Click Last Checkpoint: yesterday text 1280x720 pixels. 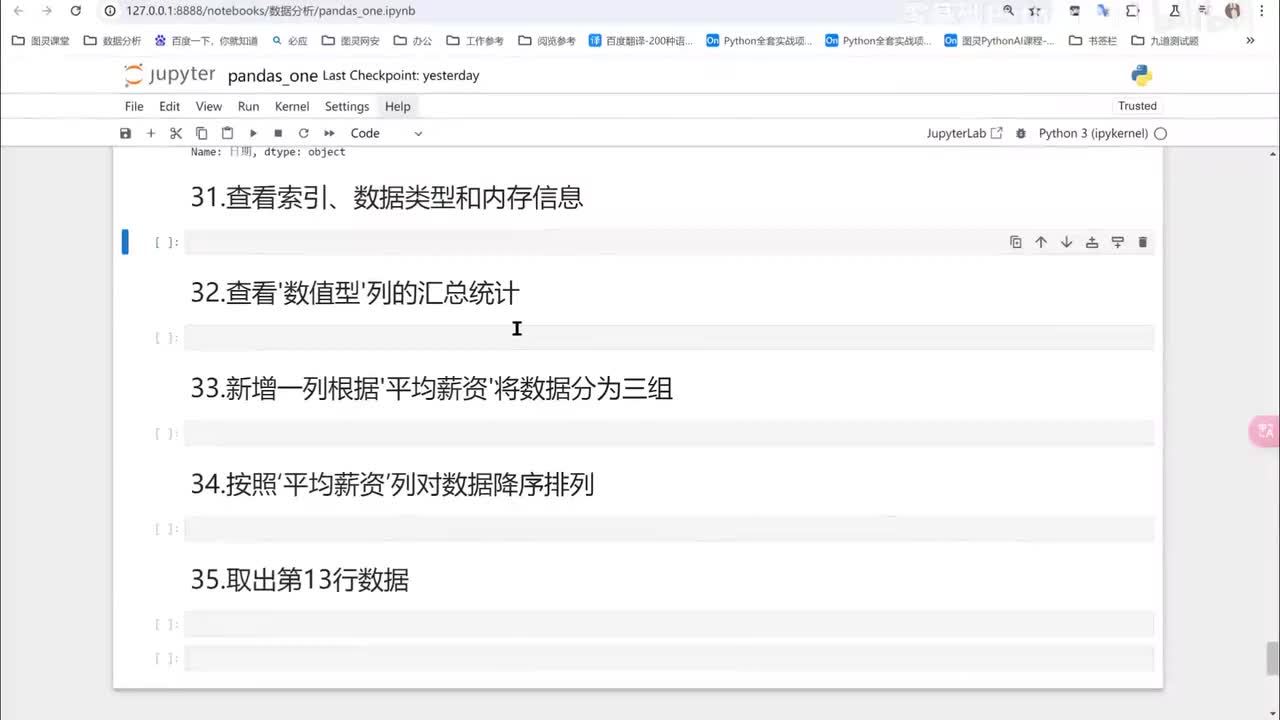pyautogui.click(x=401, y=76)
